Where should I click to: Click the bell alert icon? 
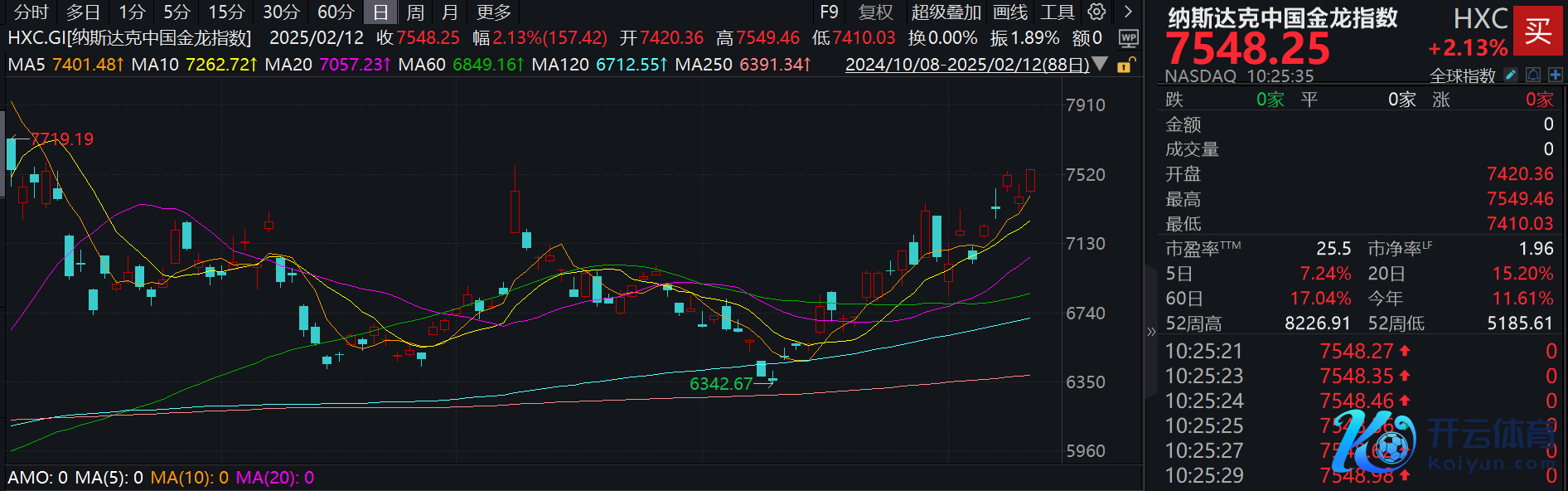coord(1533,75)
